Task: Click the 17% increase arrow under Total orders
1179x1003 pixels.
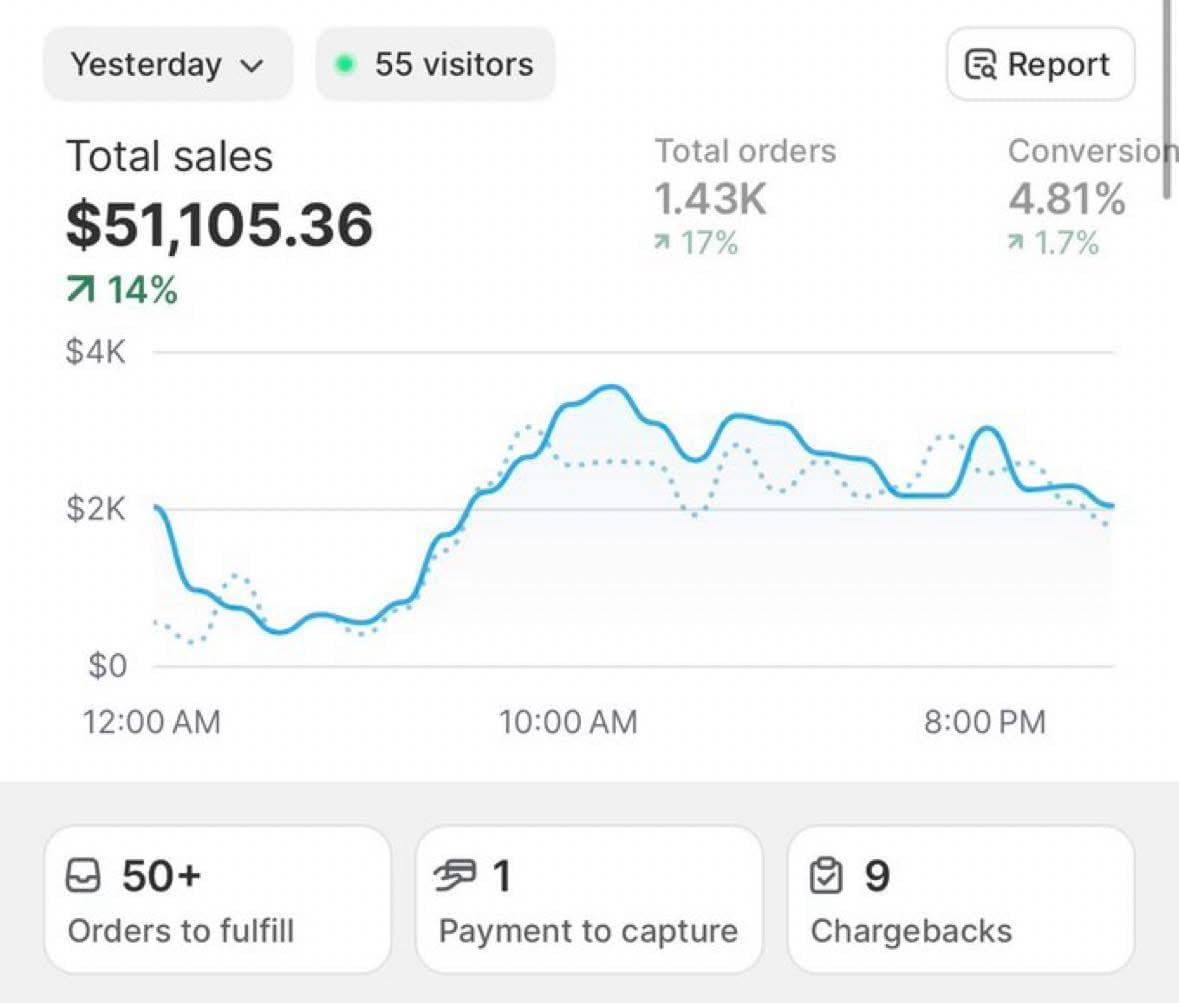Action: tap(661, 243)
